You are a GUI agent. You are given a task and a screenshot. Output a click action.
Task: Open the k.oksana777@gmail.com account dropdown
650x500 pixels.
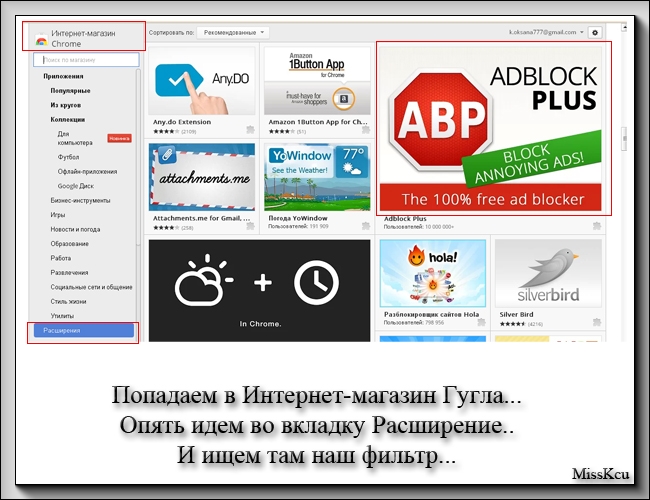[x=546, y=32]
